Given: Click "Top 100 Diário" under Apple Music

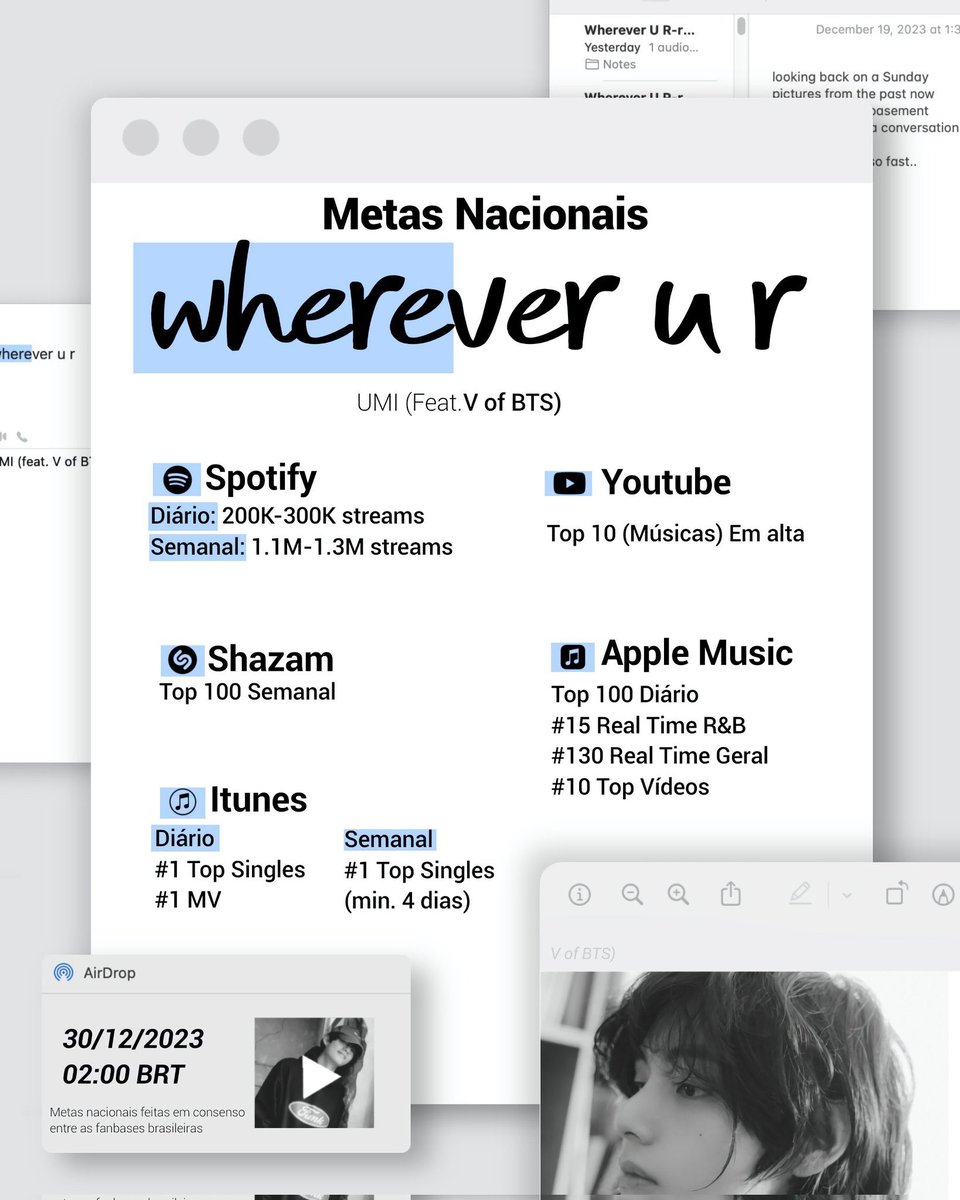Looking at the screenshot, I should [x=625, y=695].
